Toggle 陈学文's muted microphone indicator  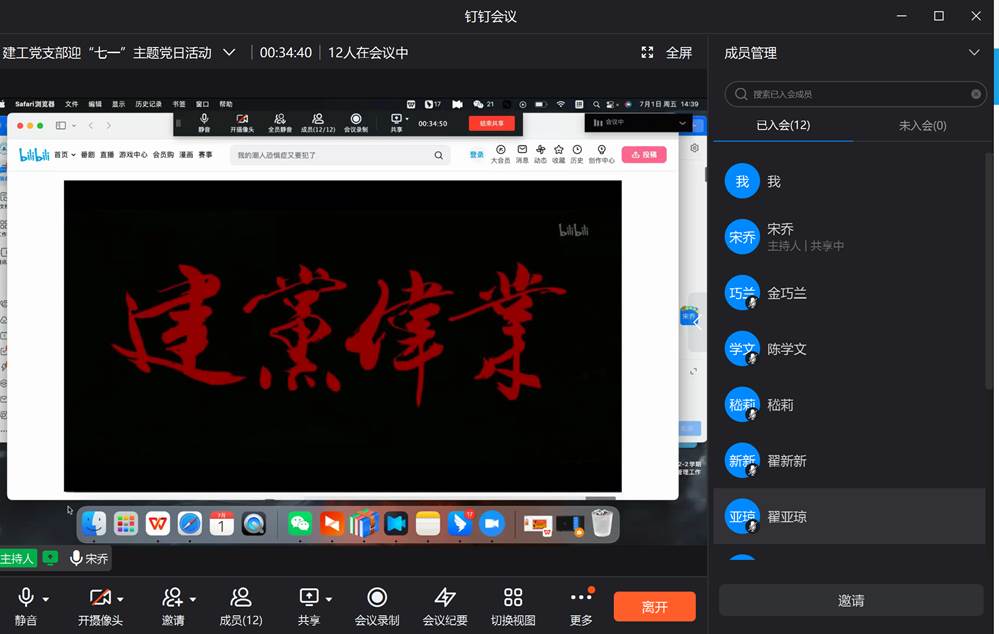click(752, 359)
